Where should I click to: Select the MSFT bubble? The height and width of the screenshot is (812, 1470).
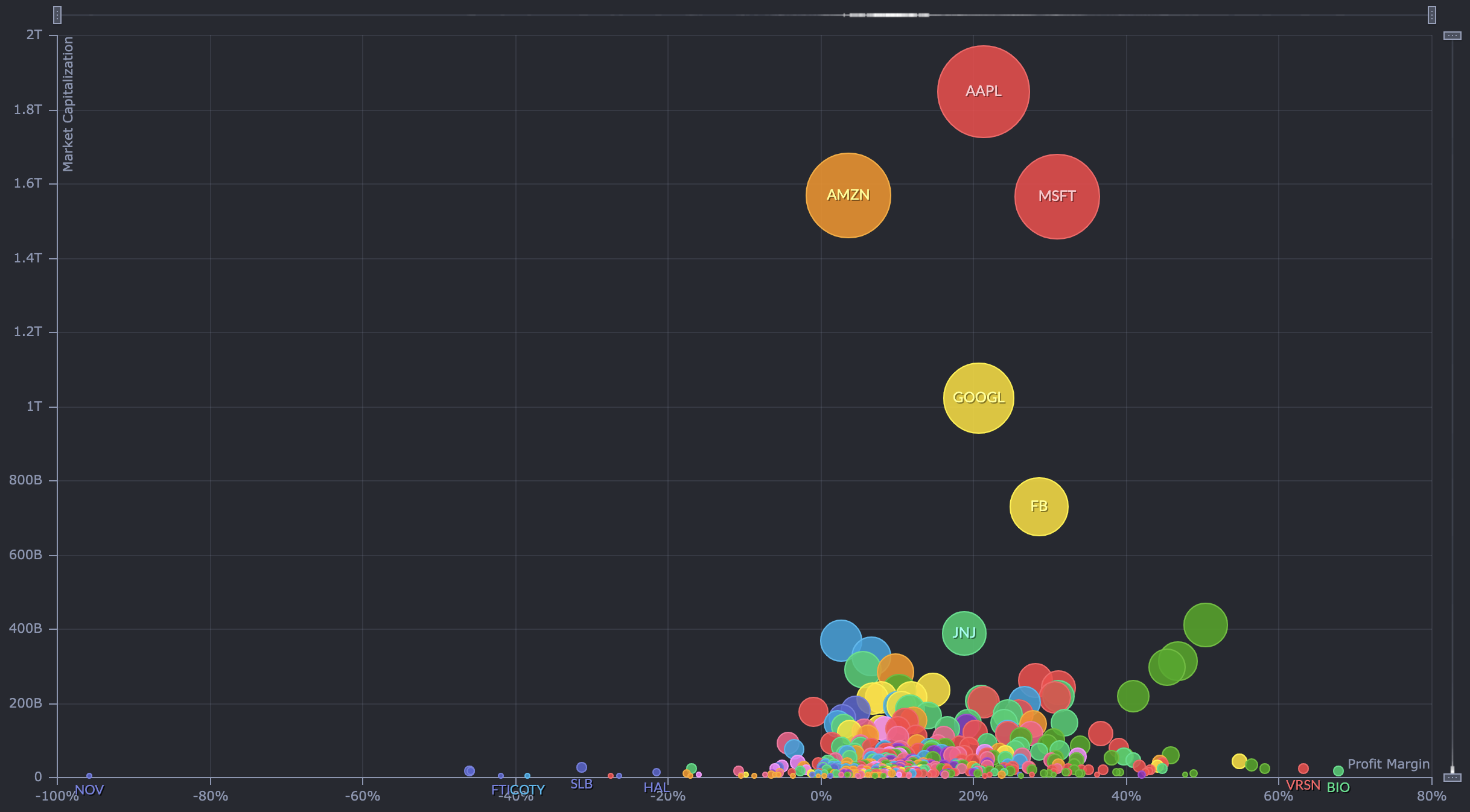click(x=1057, y=197)
